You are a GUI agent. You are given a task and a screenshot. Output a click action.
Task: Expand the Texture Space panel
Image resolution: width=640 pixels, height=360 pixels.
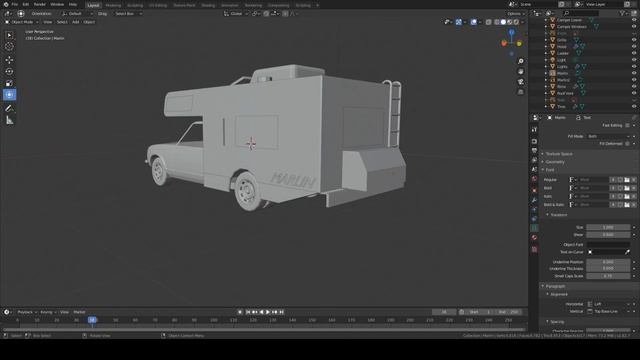[x=559, y=154]
